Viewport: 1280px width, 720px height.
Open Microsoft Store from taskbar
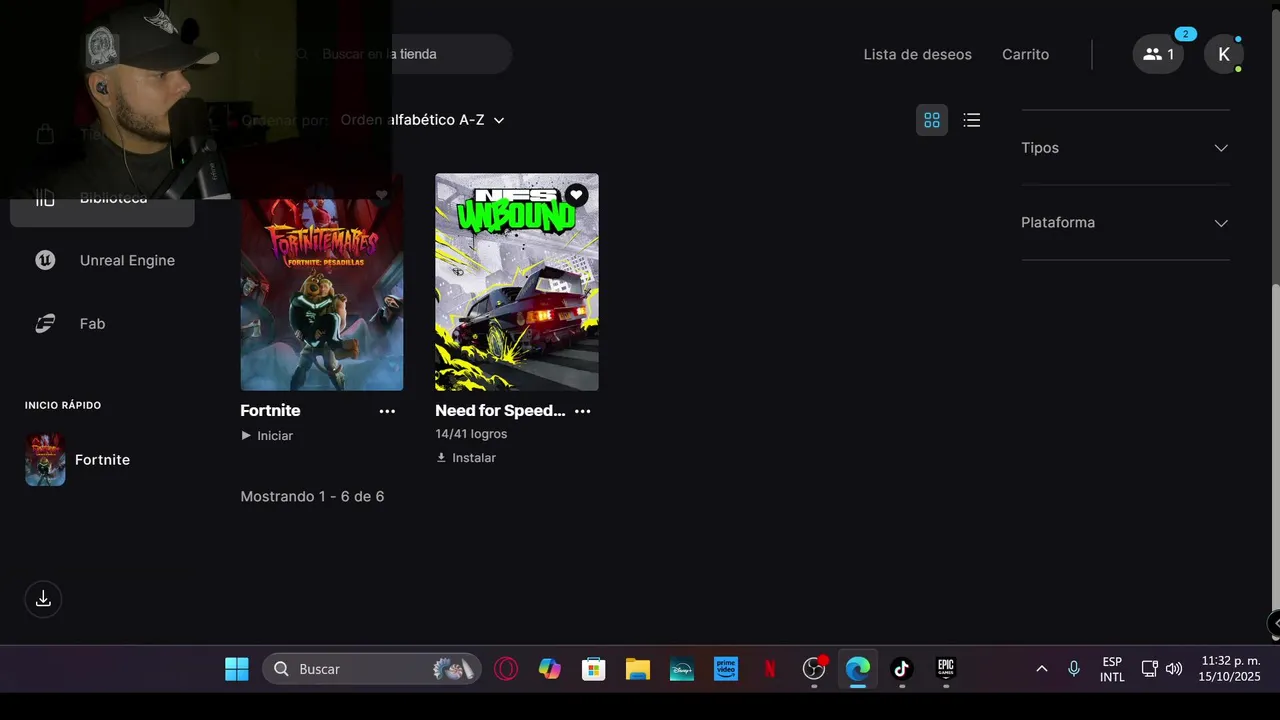tap(594, 669)
